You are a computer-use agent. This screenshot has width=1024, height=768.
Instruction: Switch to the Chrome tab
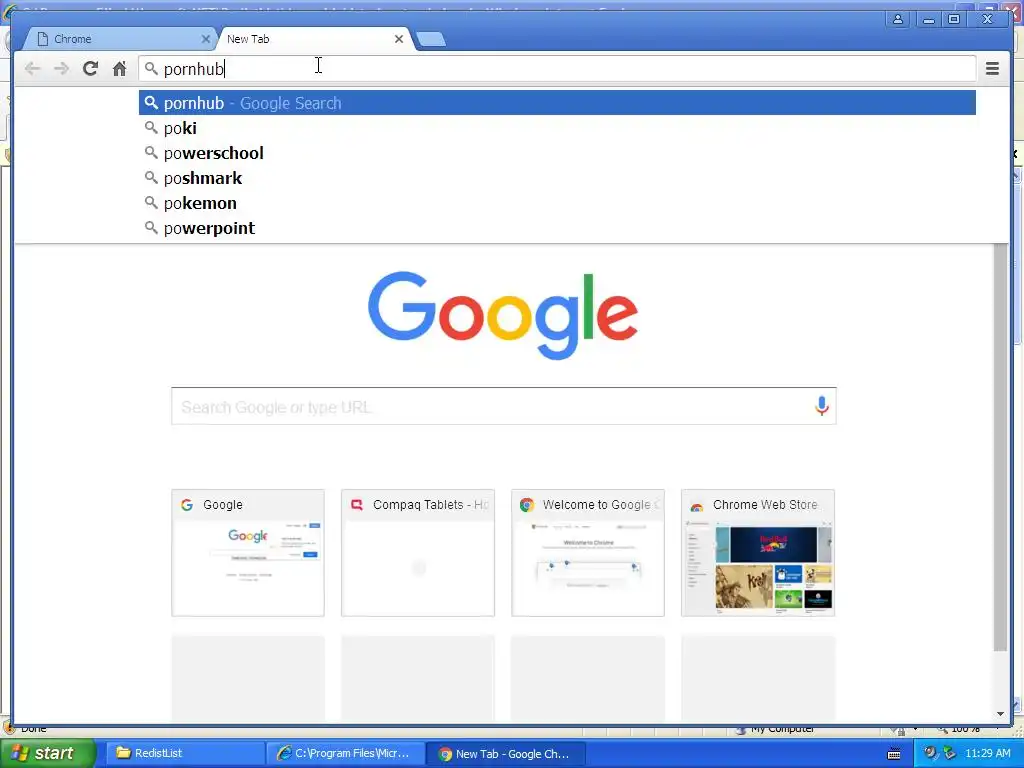118,39
